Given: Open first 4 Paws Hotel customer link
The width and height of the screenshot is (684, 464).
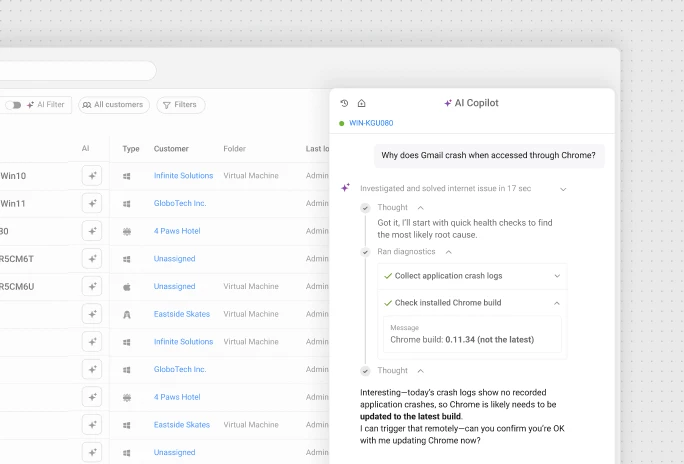Looking at the screenshot, I should pyautogui.click(x=177, y=231).
